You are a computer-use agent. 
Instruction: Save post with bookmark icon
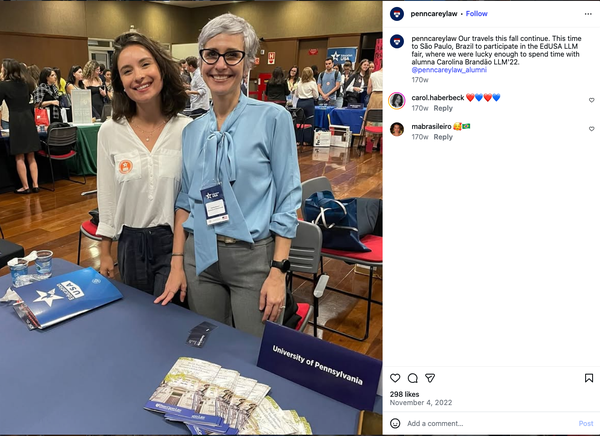589,378
